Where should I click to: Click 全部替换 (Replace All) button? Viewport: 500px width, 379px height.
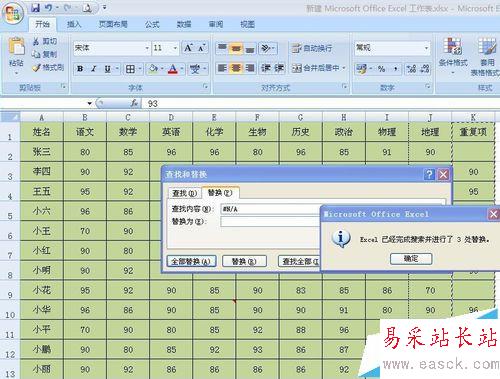[x=191, y=261]
